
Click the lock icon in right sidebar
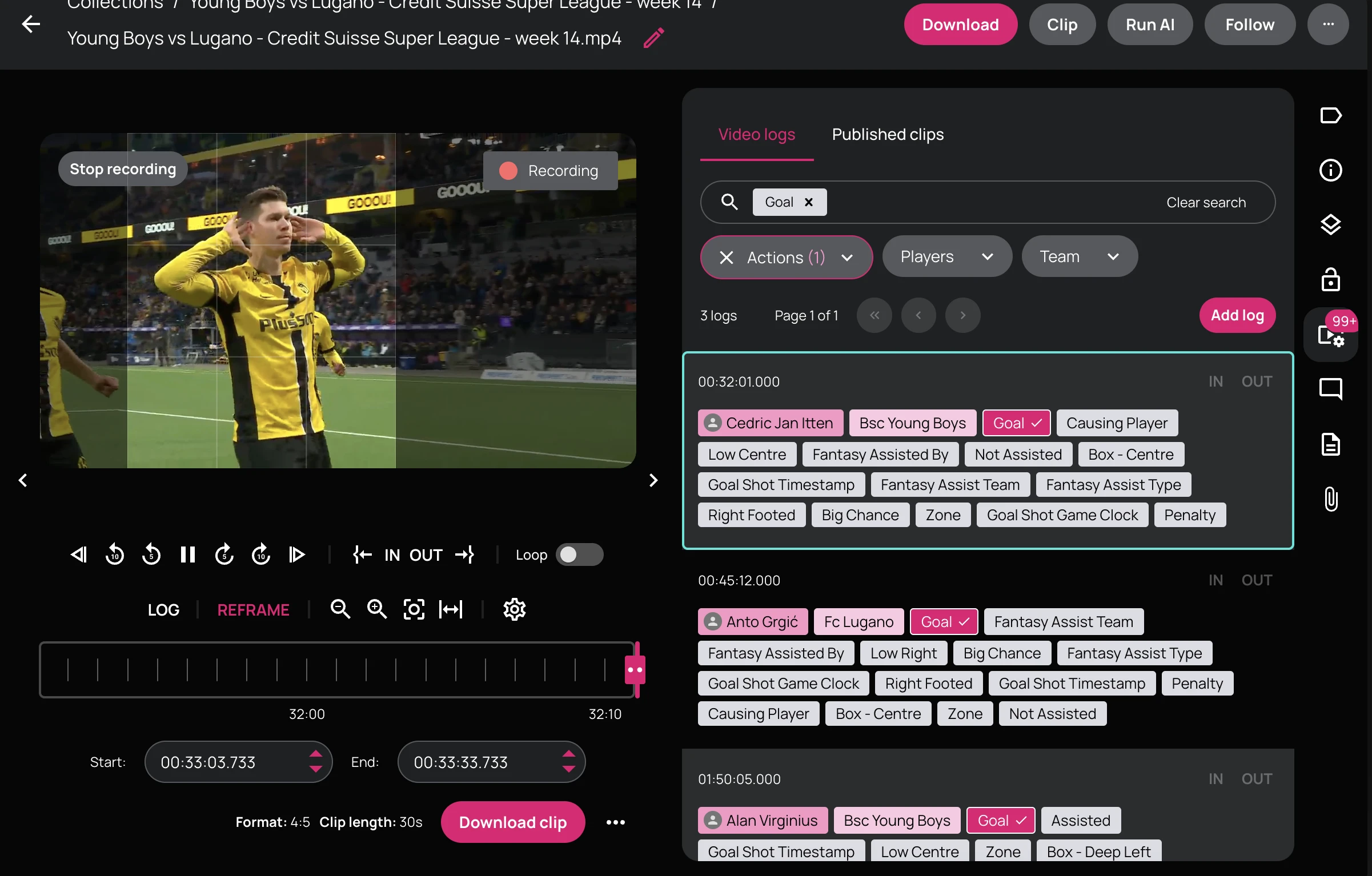(x=1330, y=280)
